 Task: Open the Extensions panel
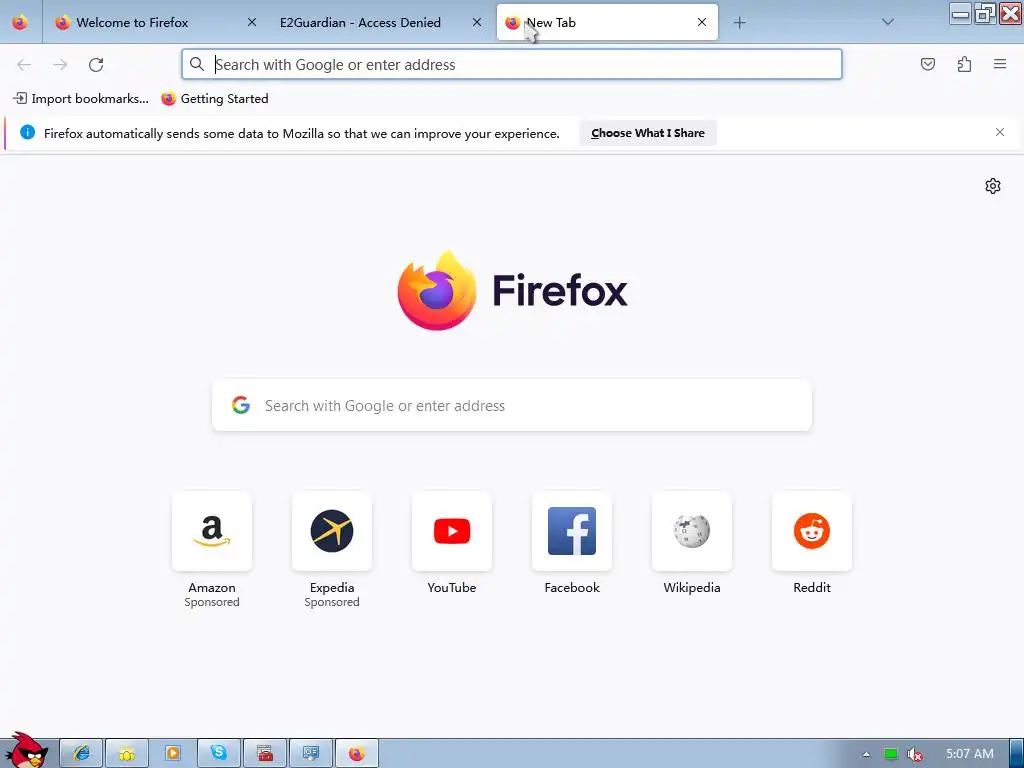964,64
